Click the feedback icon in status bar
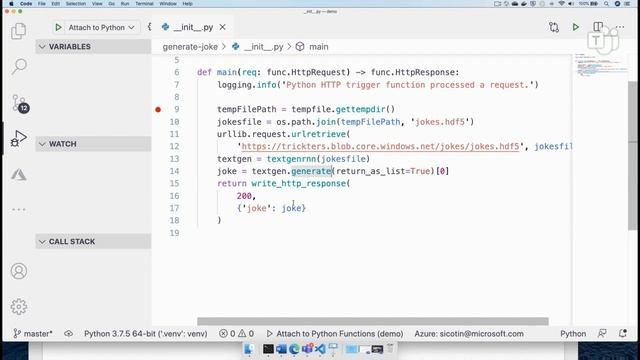The image size is (640, 360). click(602, 333)
